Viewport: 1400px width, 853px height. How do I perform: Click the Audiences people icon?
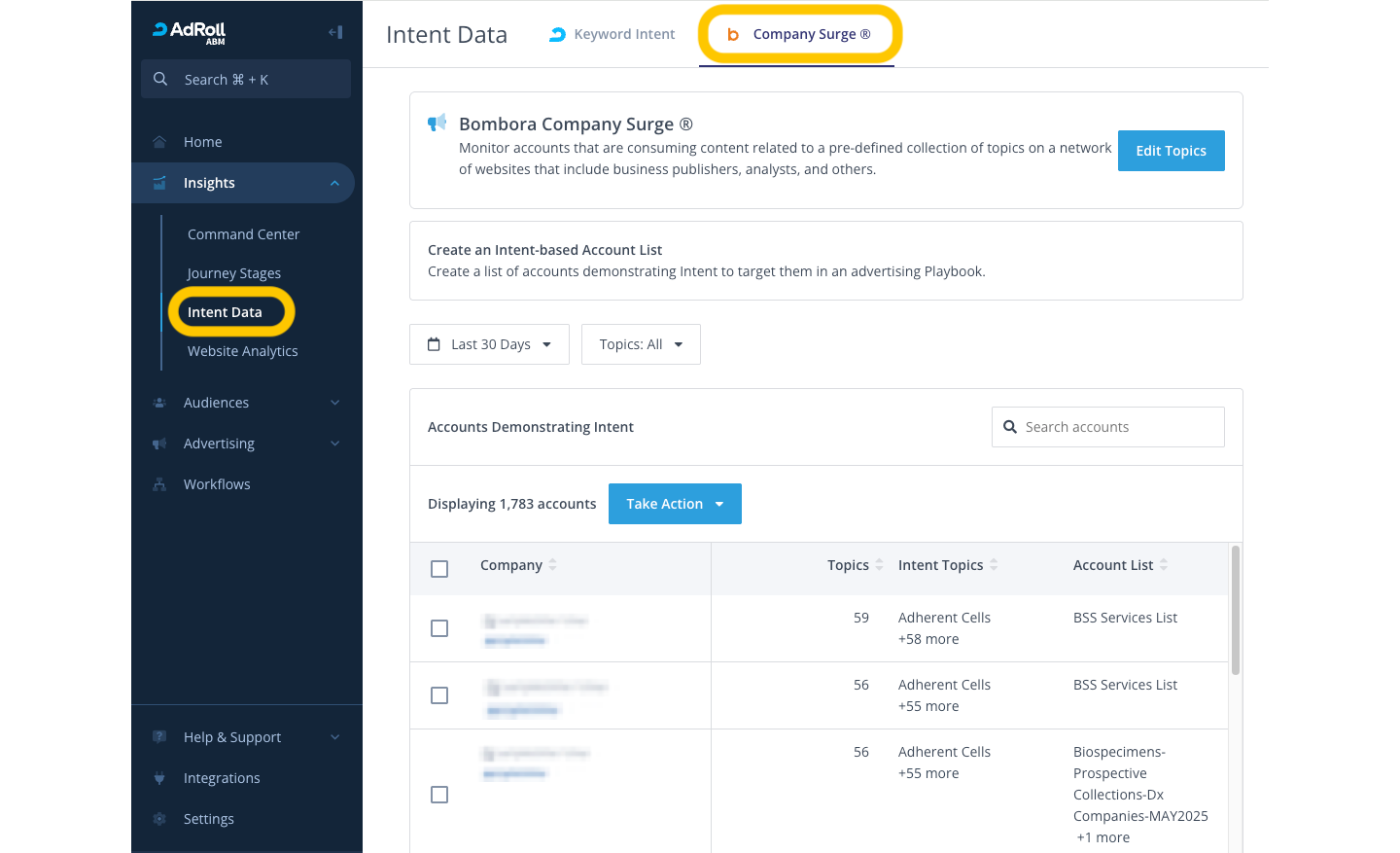click(x=159, y=403)
